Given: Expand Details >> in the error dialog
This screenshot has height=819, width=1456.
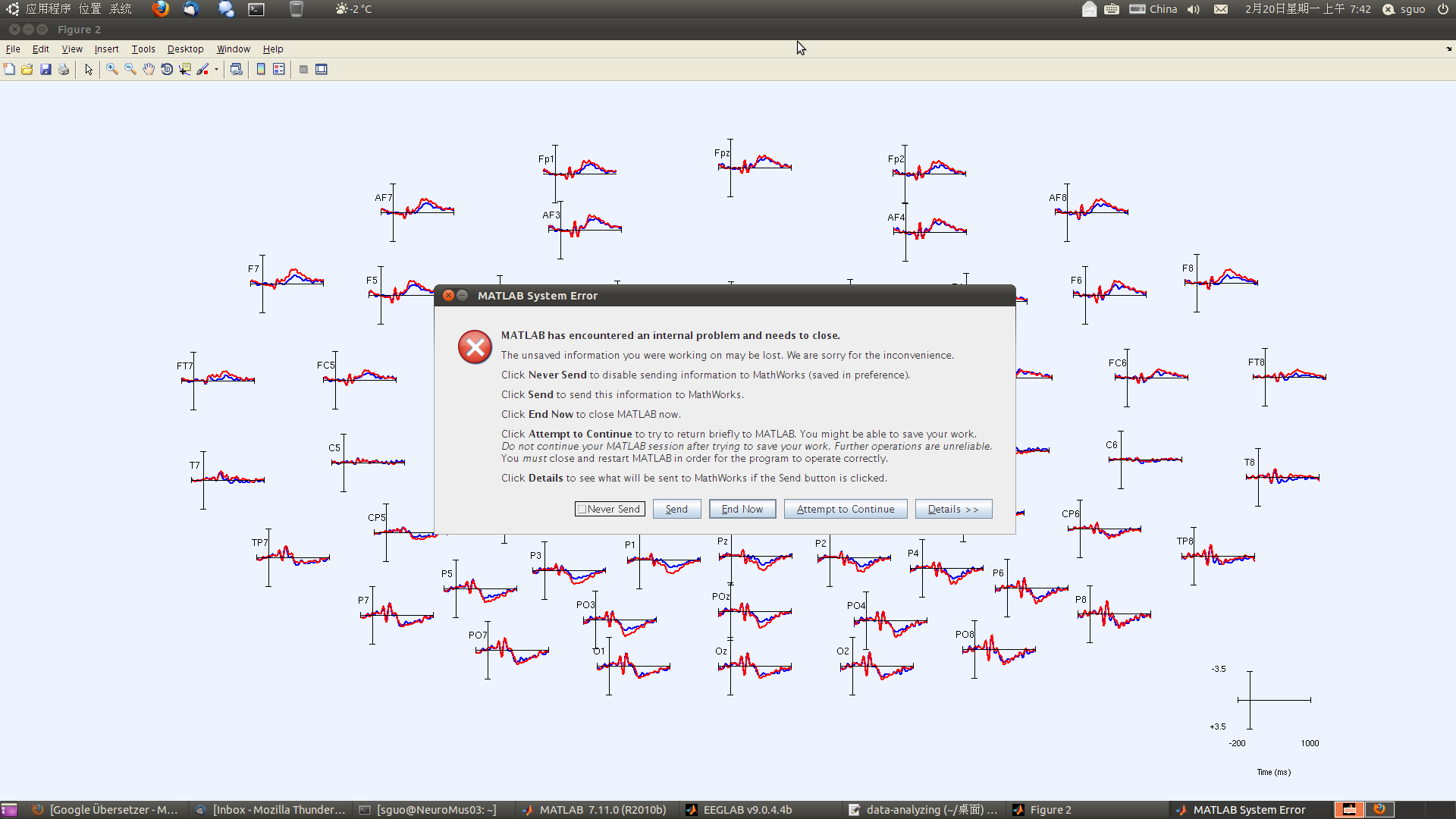Looking at the screenshot, I should 953,509.
